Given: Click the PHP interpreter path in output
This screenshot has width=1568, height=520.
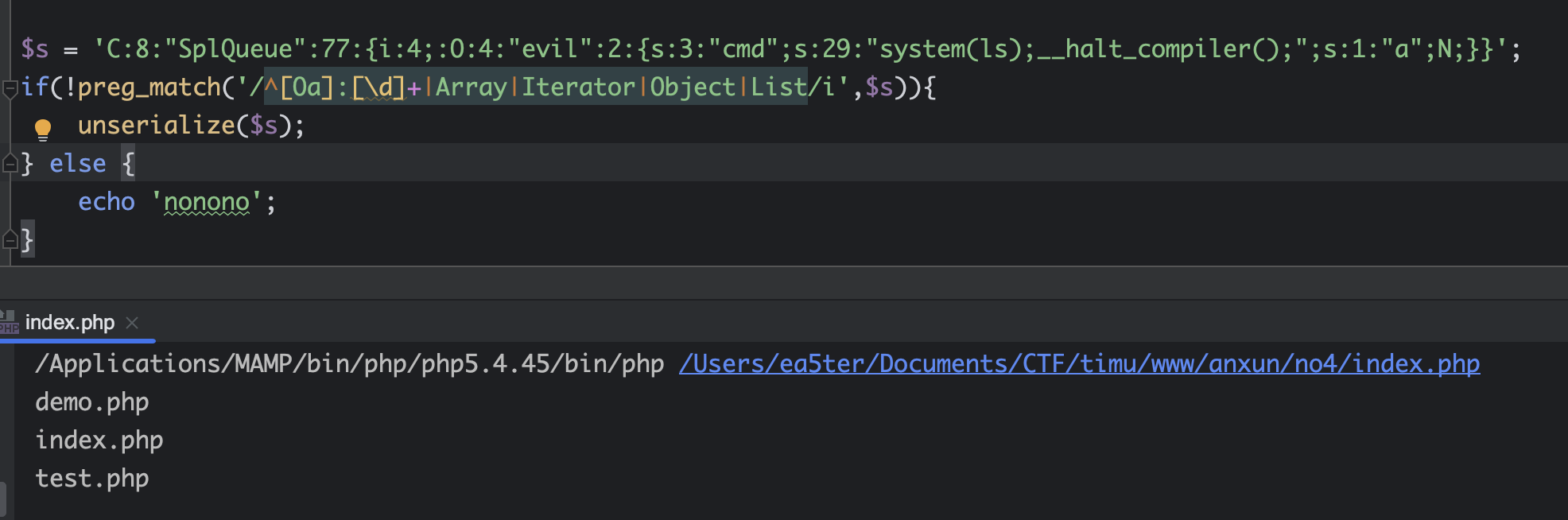Looking at the screenshot, I should (349, 363).
